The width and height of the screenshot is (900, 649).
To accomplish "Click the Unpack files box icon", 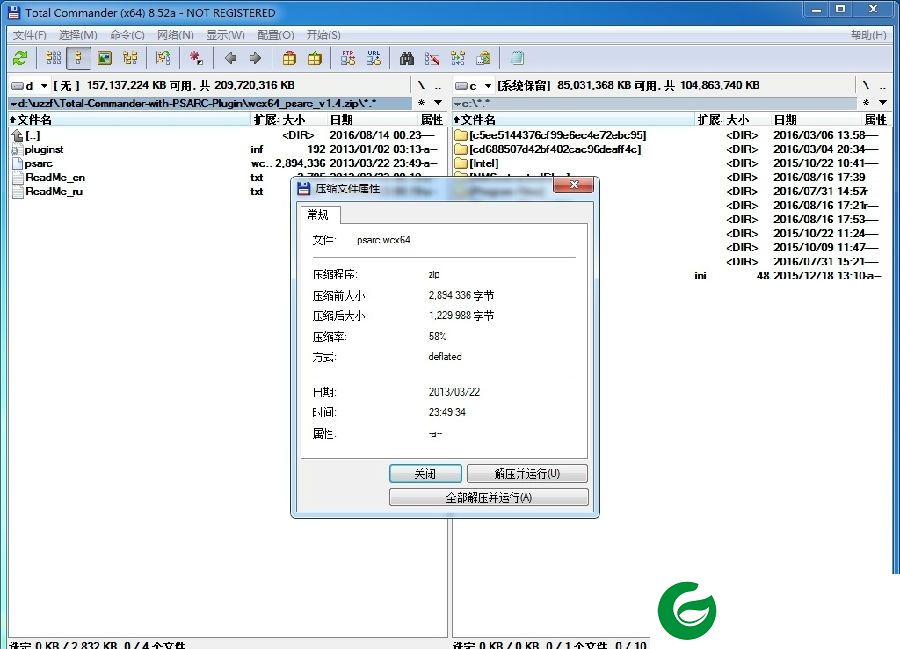I will (315, 58).
